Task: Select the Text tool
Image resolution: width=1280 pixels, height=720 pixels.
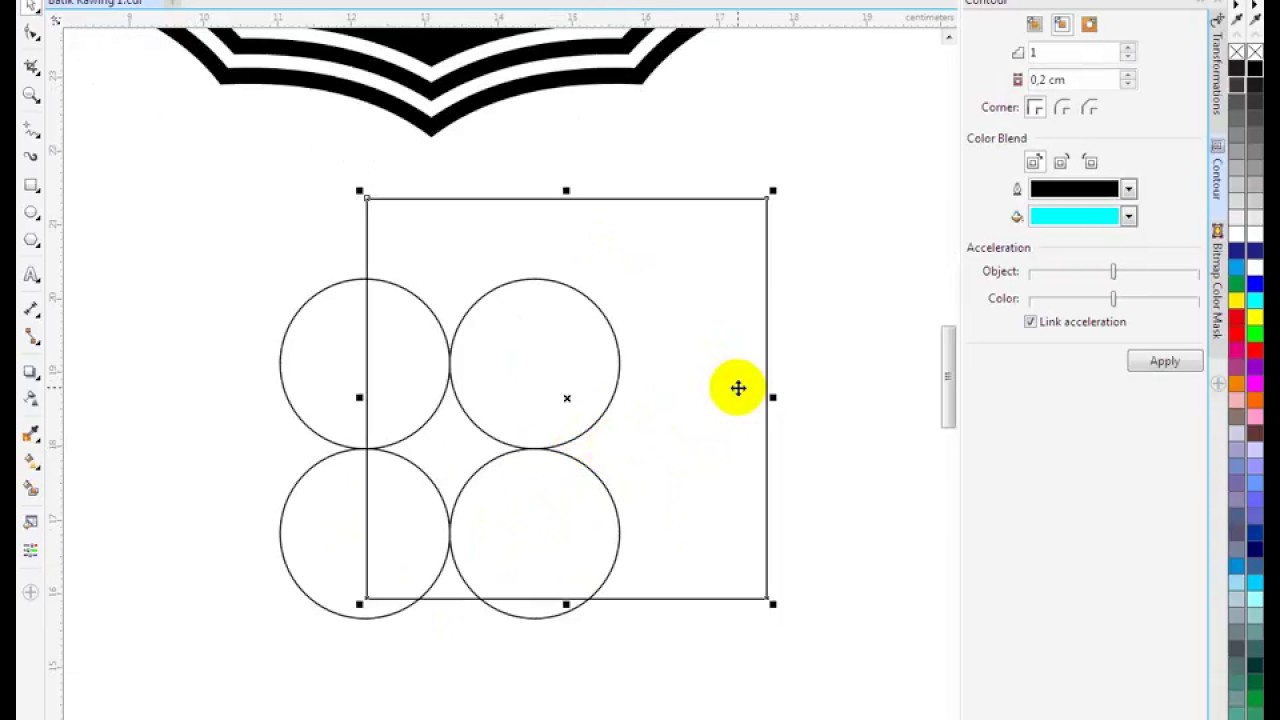Action: (31, 275)
